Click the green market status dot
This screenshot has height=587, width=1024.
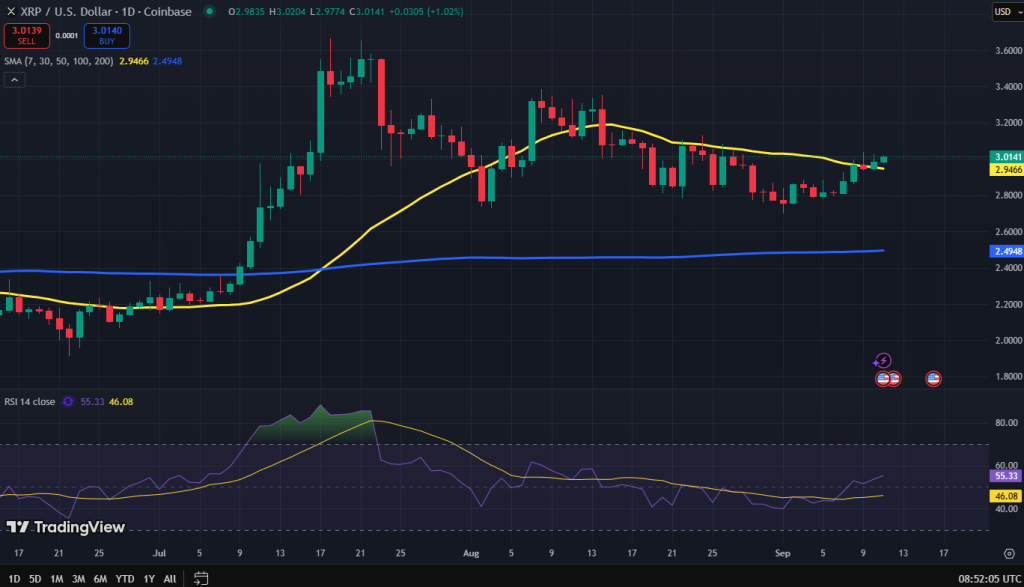[x=210, y=11]
